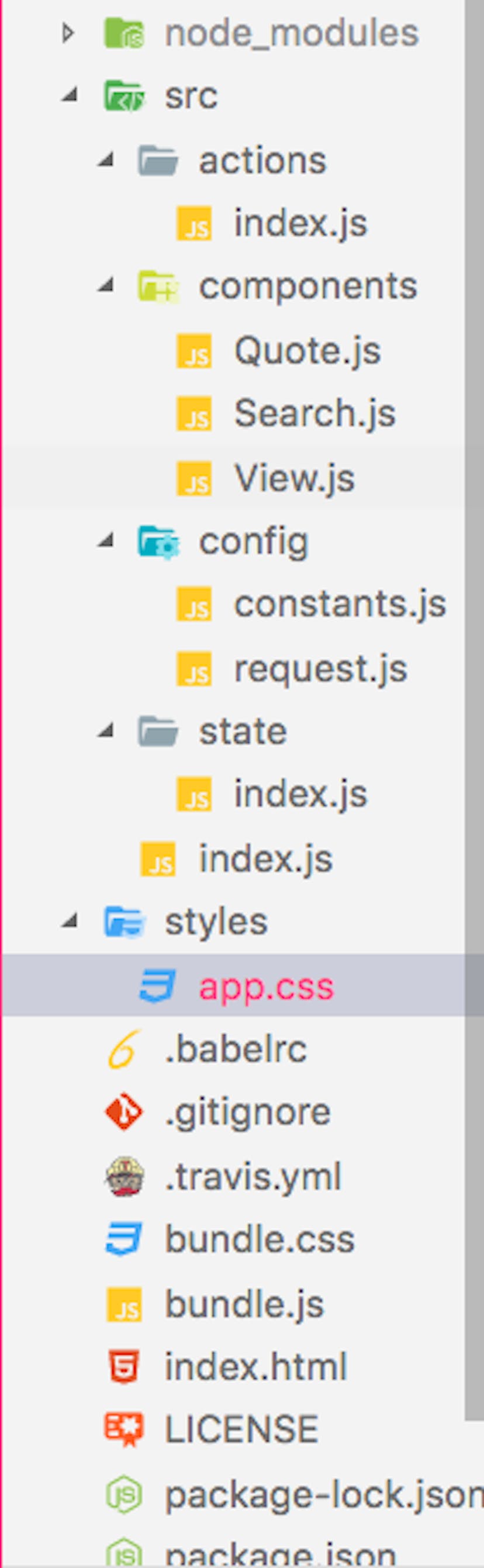This screenshot has height=1568, width=484.
Task: Select the src folder label
Action: pos(191,96)
